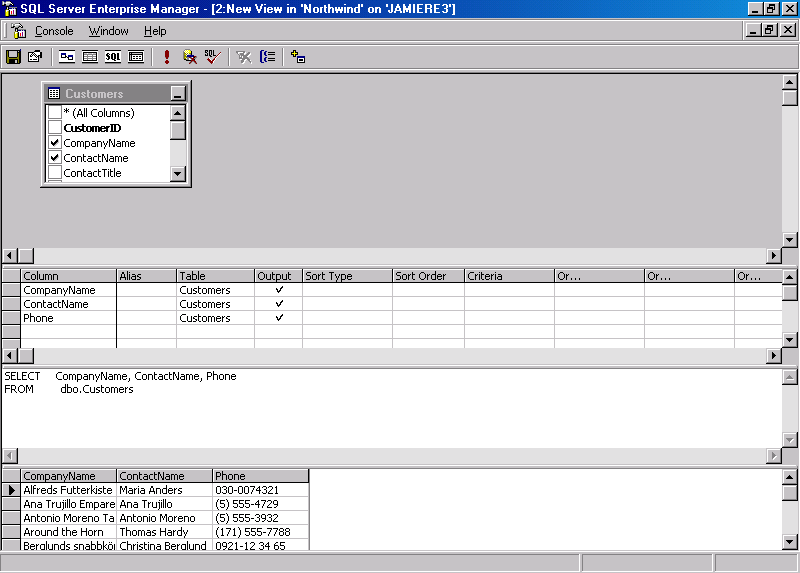Click the Customers list scroll-down arrow

[x=178, y=173]
